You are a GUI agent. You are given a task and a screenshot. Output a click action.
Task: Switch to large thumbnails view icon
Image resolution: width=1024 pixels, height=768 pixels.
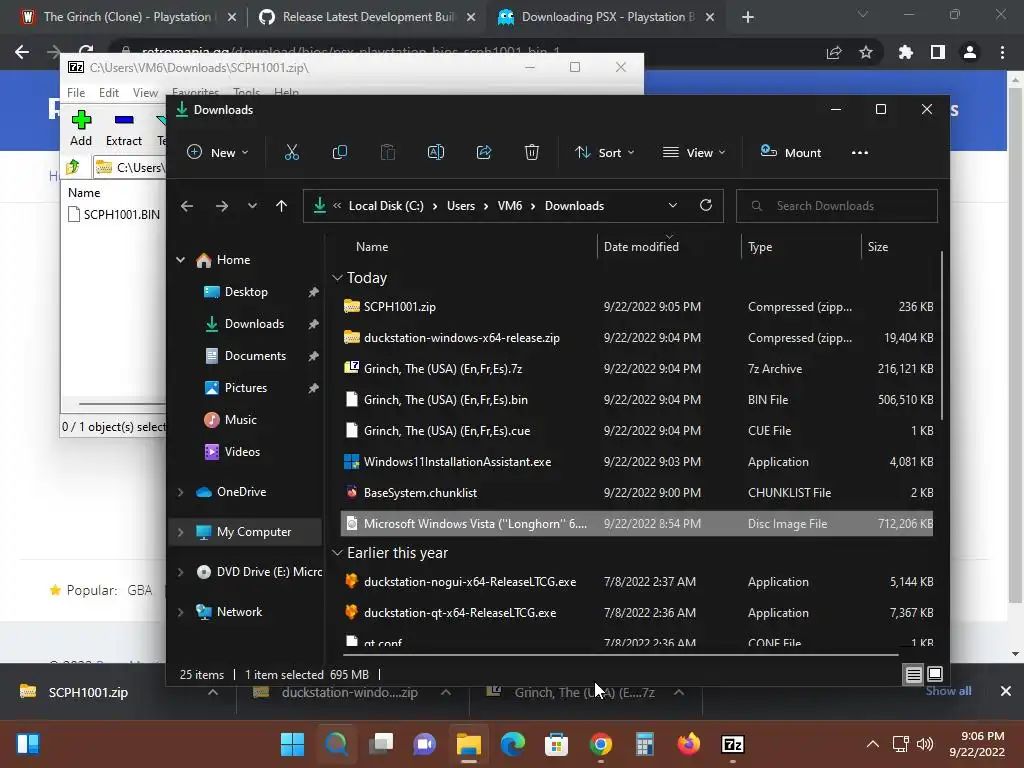click(x=935, y=674)
